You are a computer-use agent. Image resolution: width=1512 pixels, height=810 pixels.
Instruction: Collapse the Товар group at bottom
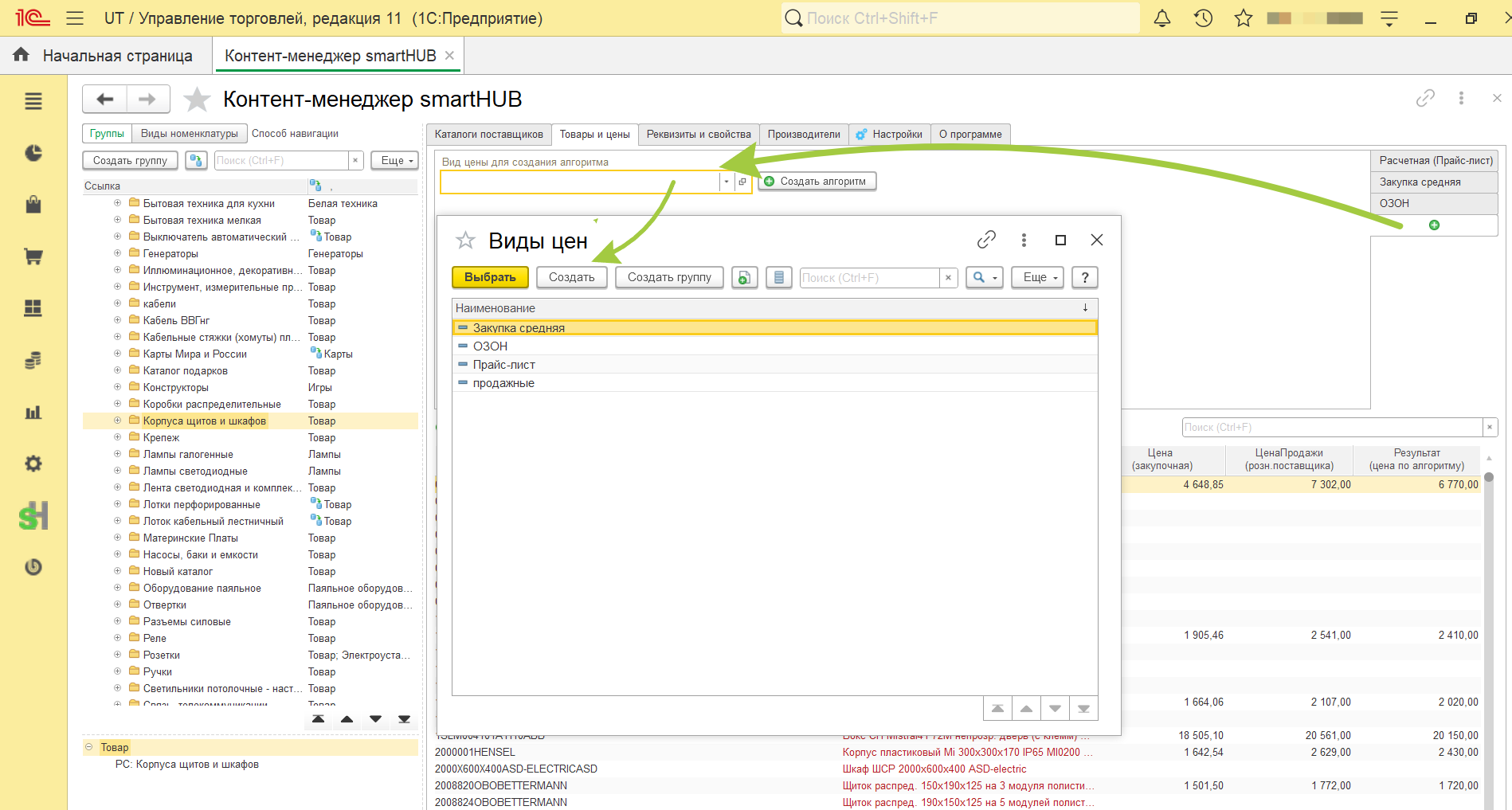88,747
